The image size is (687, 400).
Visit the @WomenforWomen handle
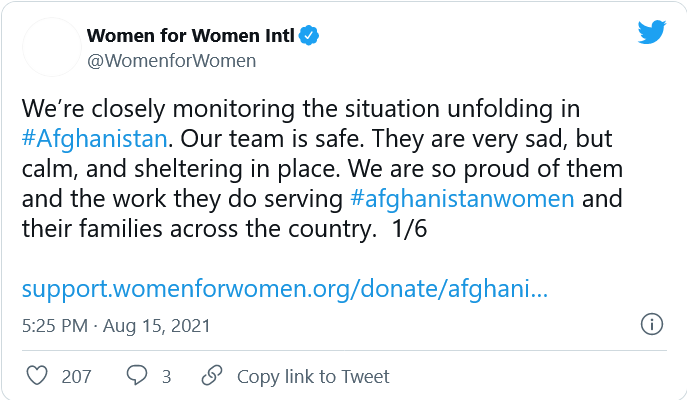(x=171, y=61)
